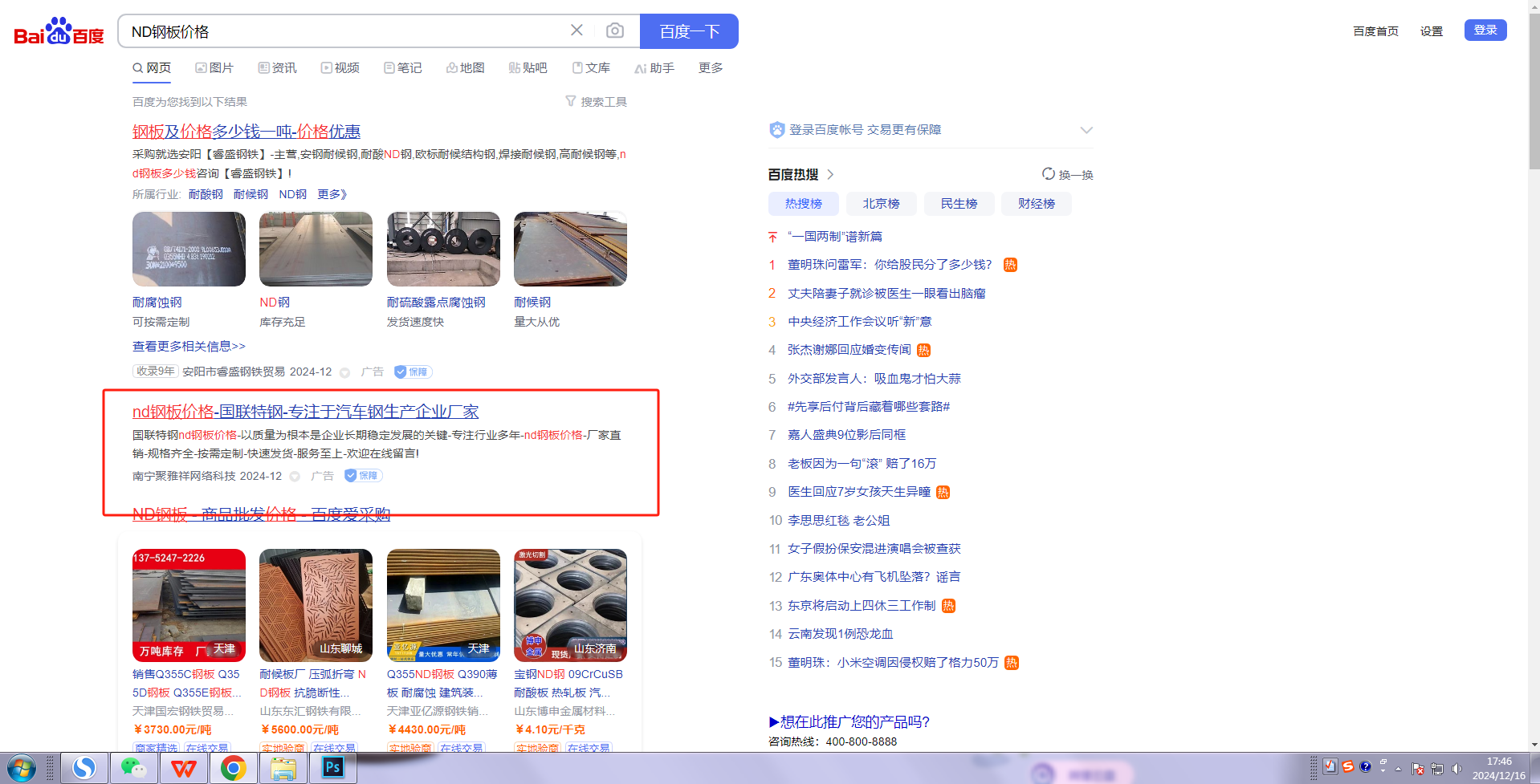This screenshot has width=1540, height=784.
Task: Open 查看更多相关信息>> link
Action: pos(189,346)
